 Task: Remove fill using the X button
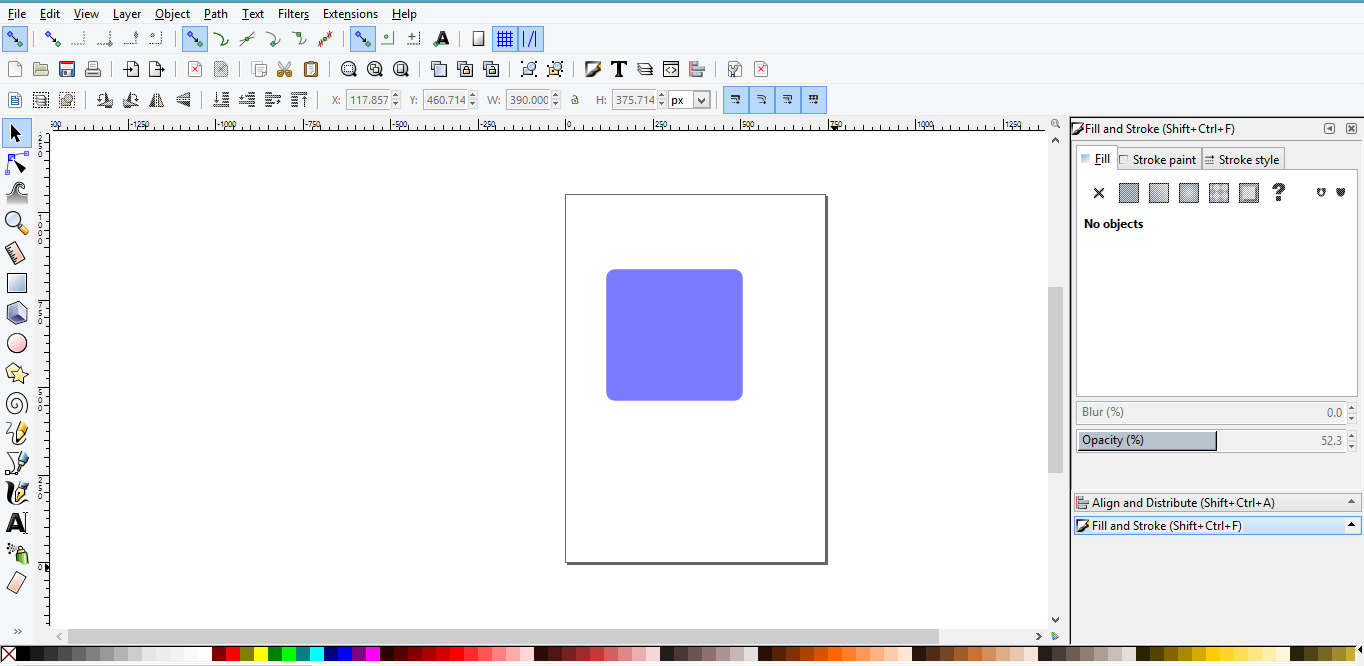[1098, 192]
